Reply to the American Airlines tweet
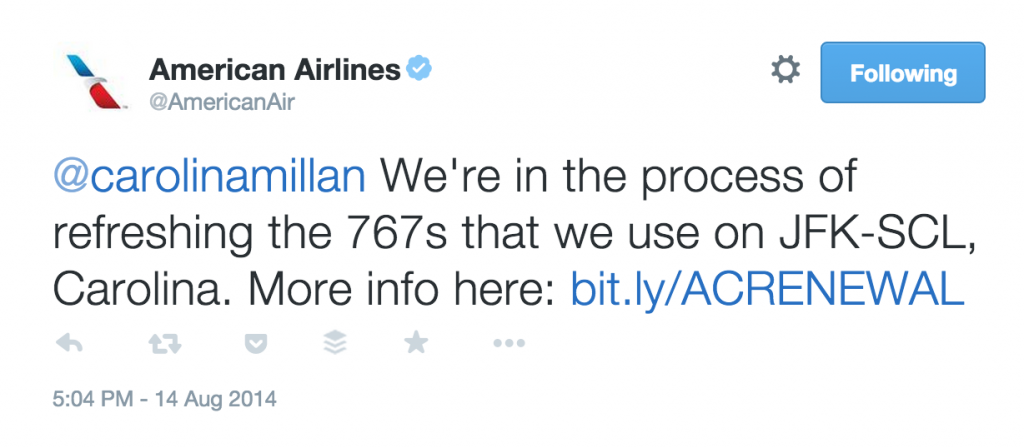The image size is (1024, 448). pos(69,342)
